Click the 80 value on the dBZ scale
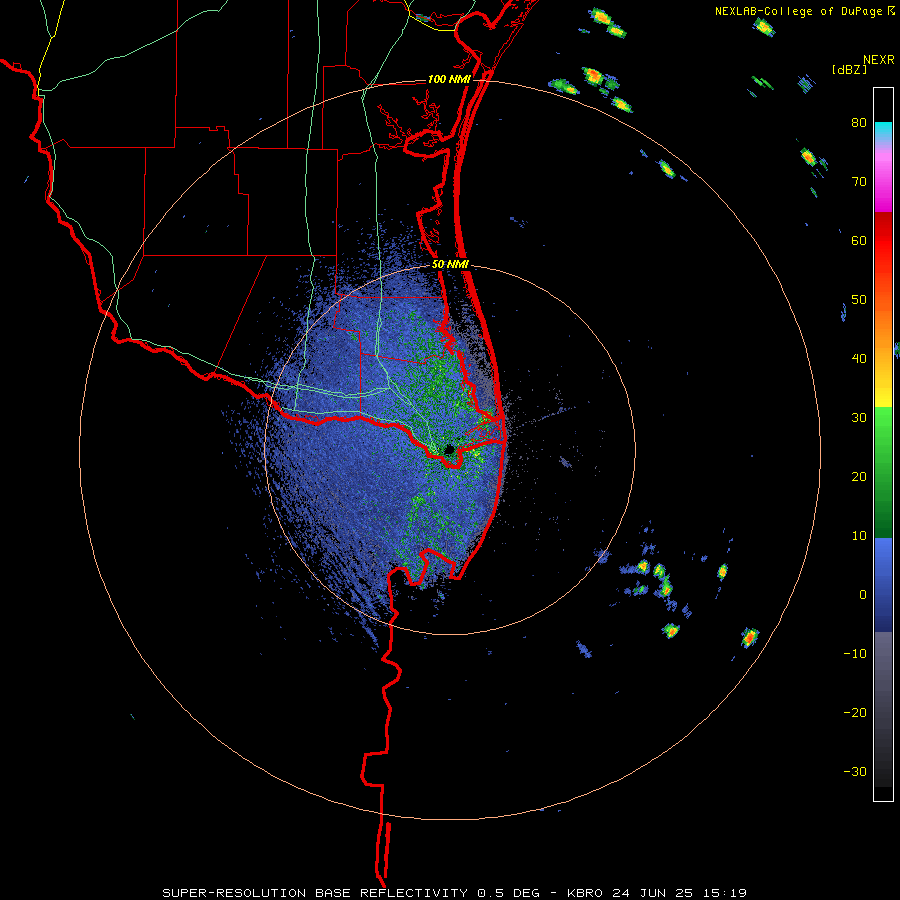The height and width of the screenshot is (900, 900). coord(859,123)
